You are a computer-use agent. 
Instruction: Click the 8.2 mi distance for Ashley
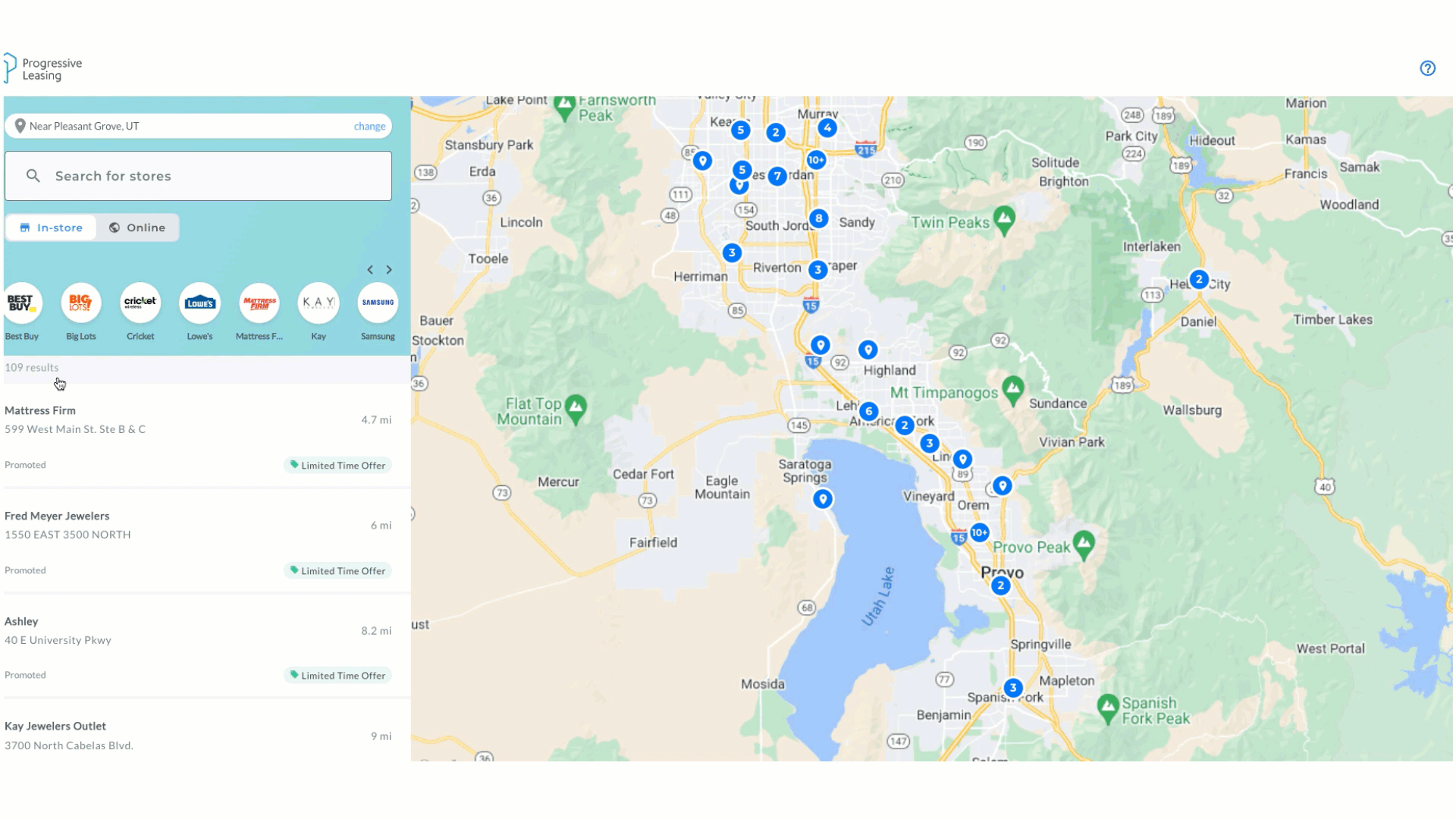(377, 631)
